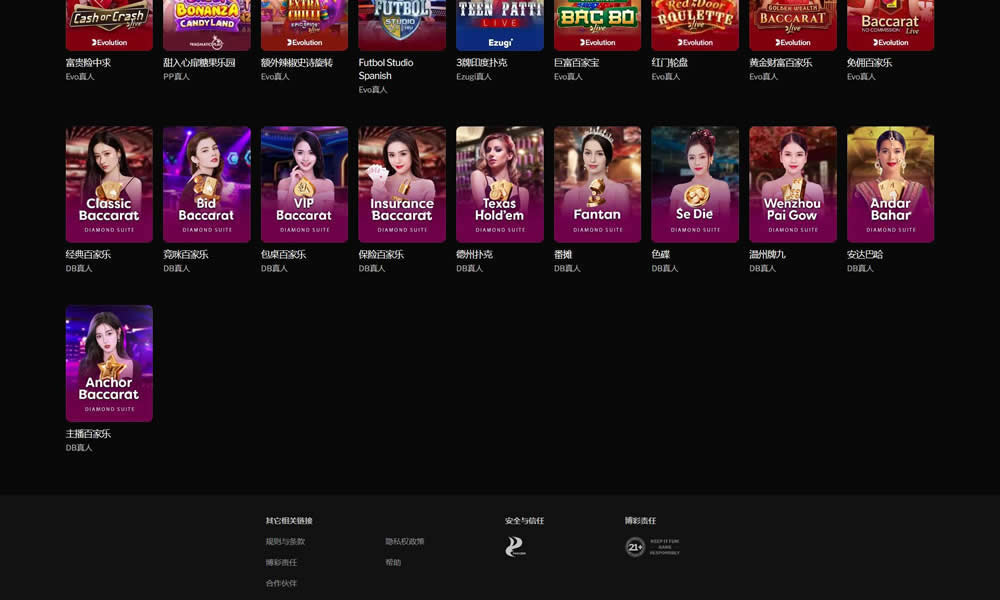Click the 富贵险中求 game title

pos(88,62)
